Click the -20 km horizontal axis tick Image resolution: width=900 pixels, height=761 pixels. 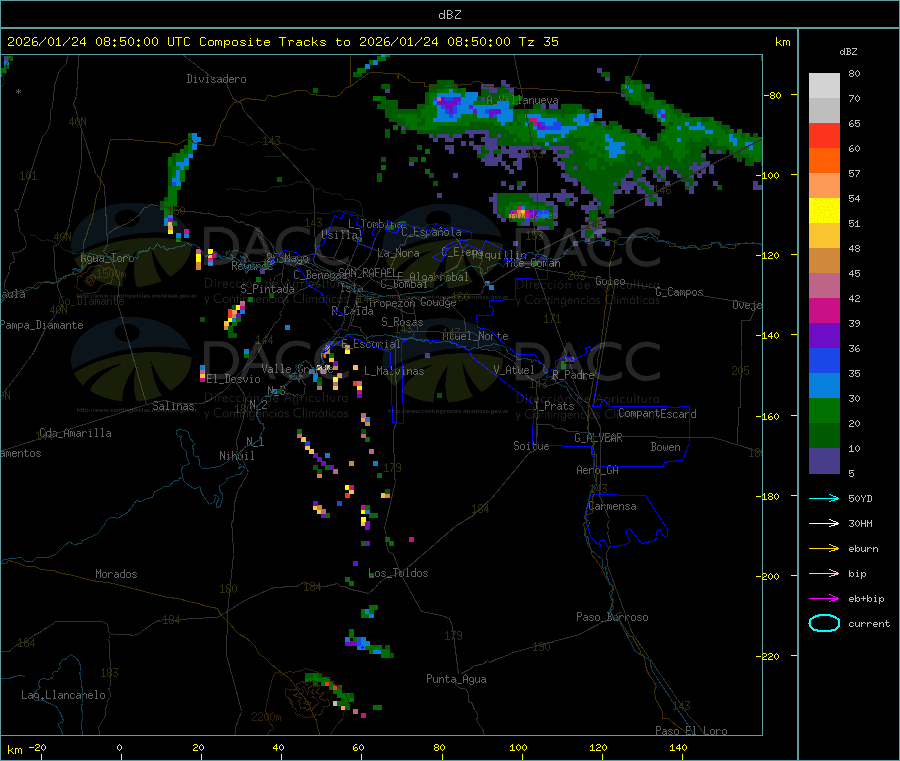pyautogui.click(x=37, y=748)
